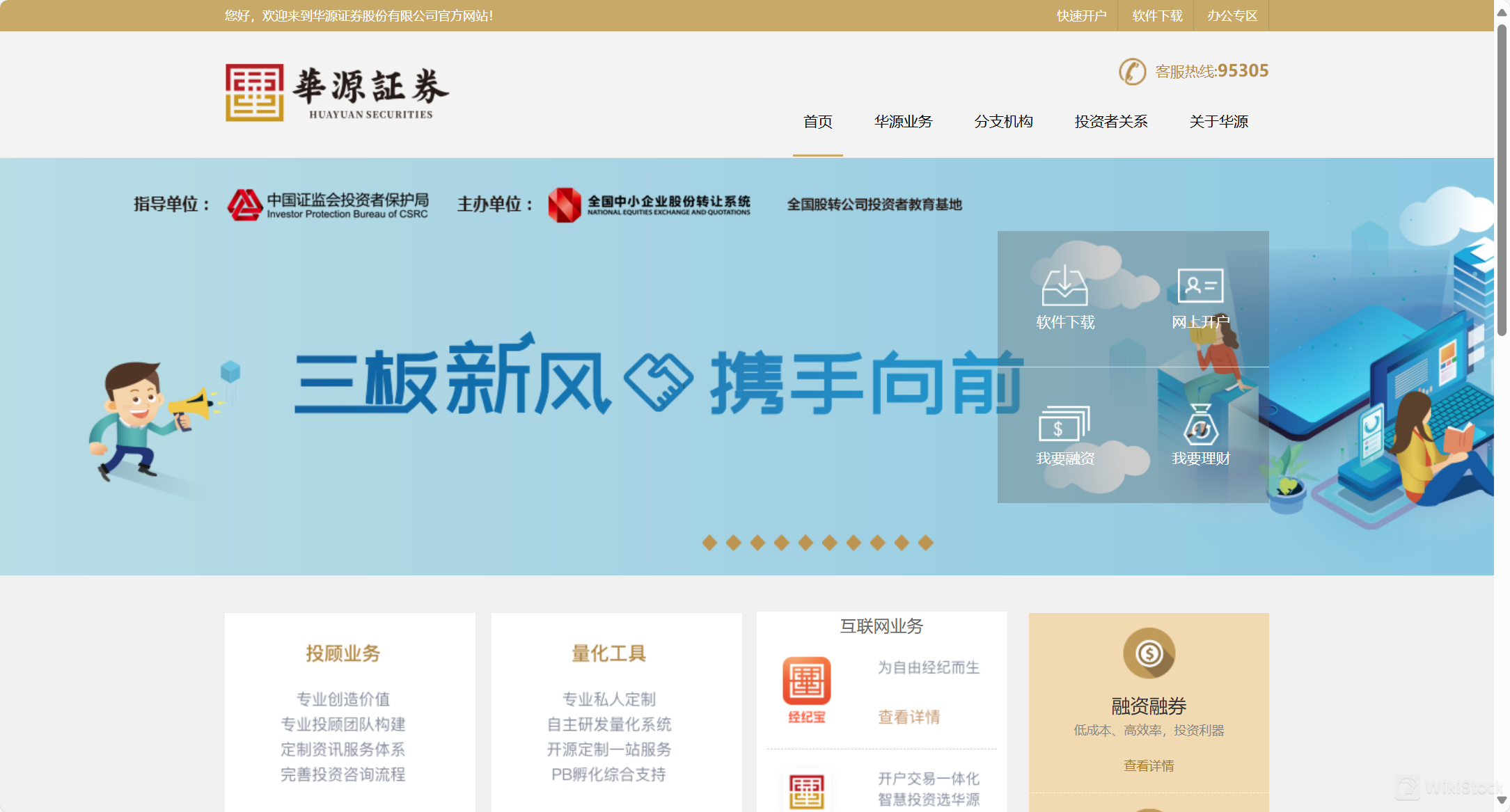The height and width of the screenshot is (812, 1510).
Task: Click the 完善投资咨询流程 line
Action: click(343, 774)
